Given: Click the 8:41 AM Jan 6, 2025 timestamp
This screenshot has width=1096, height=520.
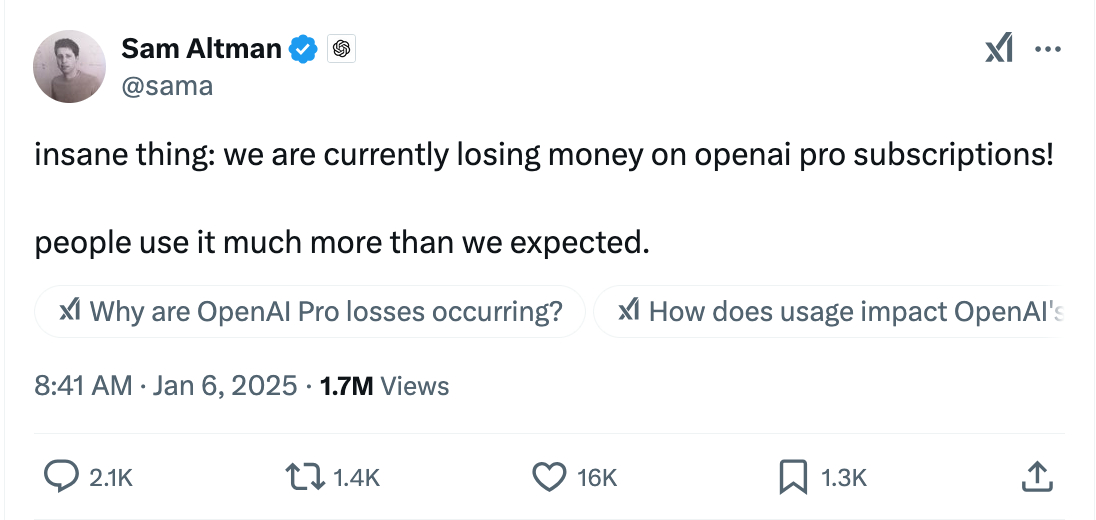Looking at the screenshot, I should coord(165,386).
